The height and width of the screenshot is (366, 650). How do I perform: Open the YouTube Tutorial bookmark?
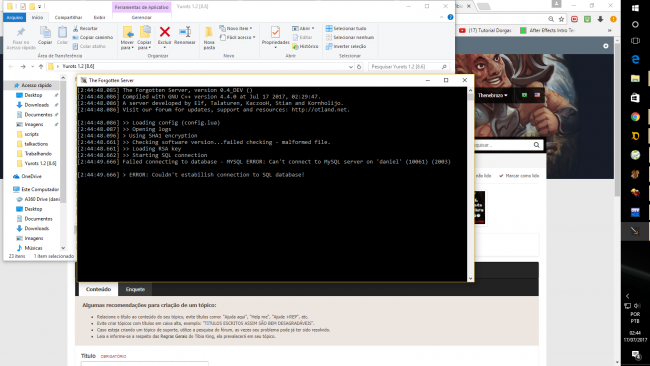(x=486, y=30)
